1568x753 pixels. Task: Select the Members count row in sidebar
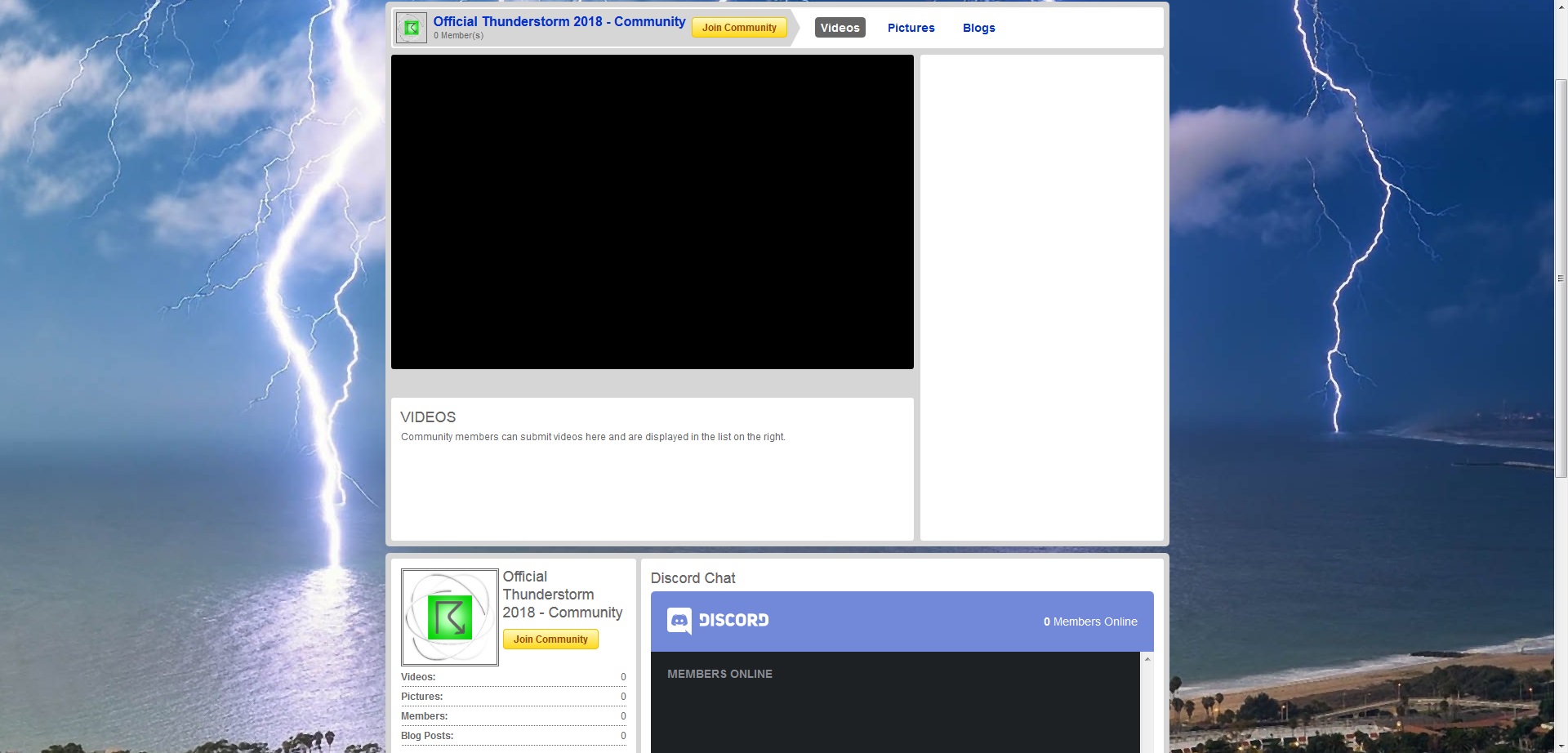(x=513, y=716)
